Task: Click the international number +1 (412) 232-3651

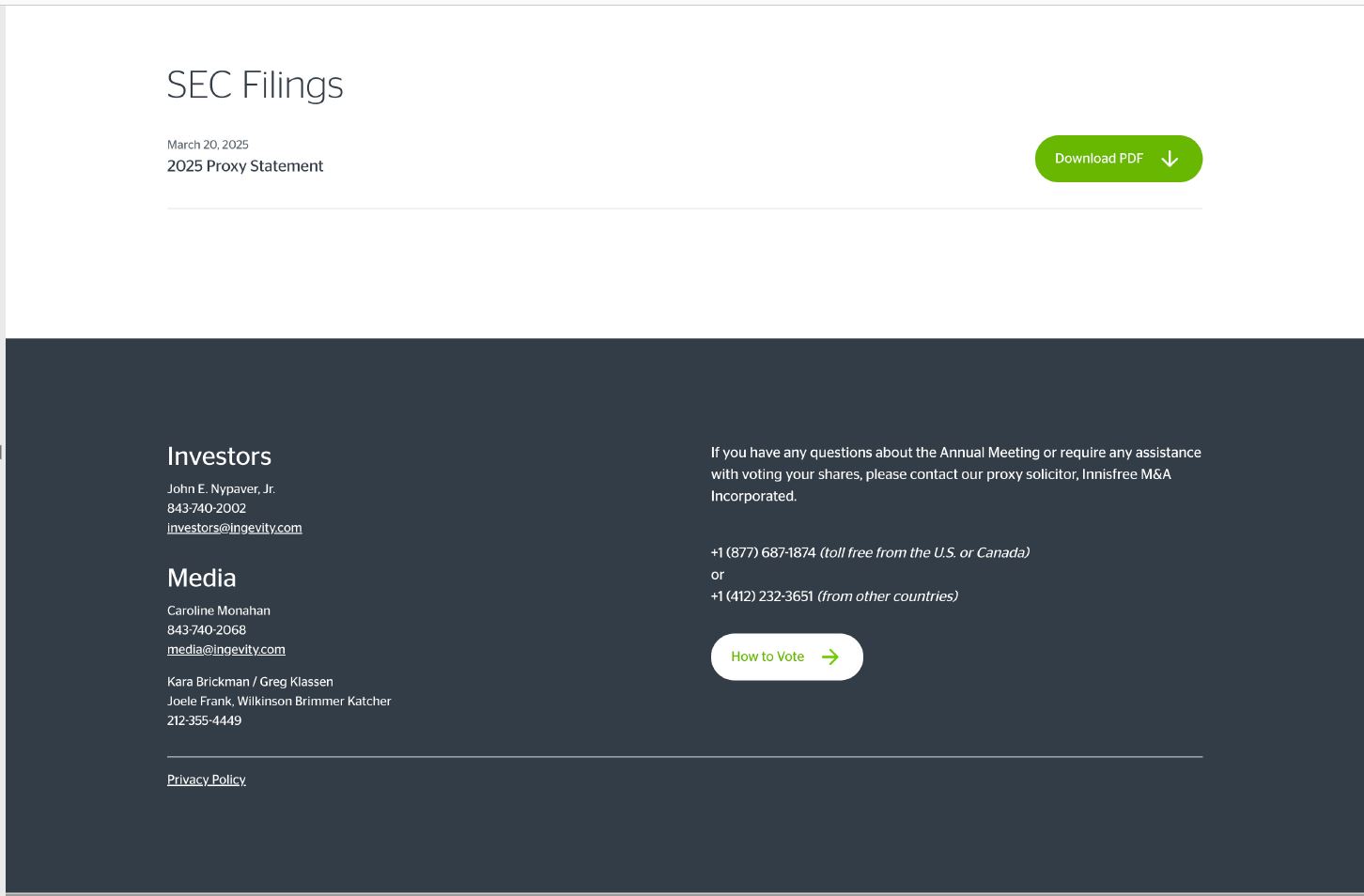Action: [x=762, y=596]
